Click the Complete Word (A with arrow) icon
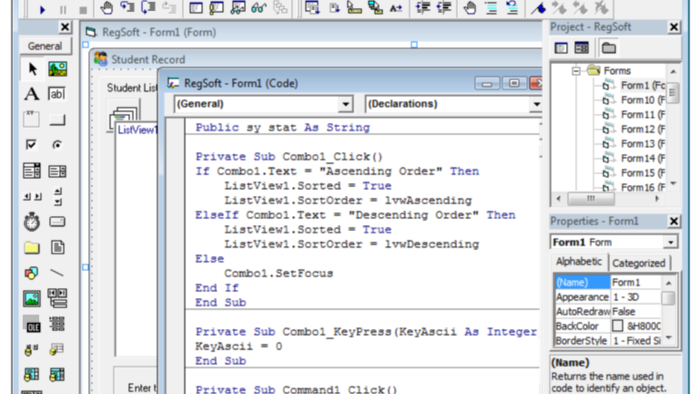 pos(396,8)
